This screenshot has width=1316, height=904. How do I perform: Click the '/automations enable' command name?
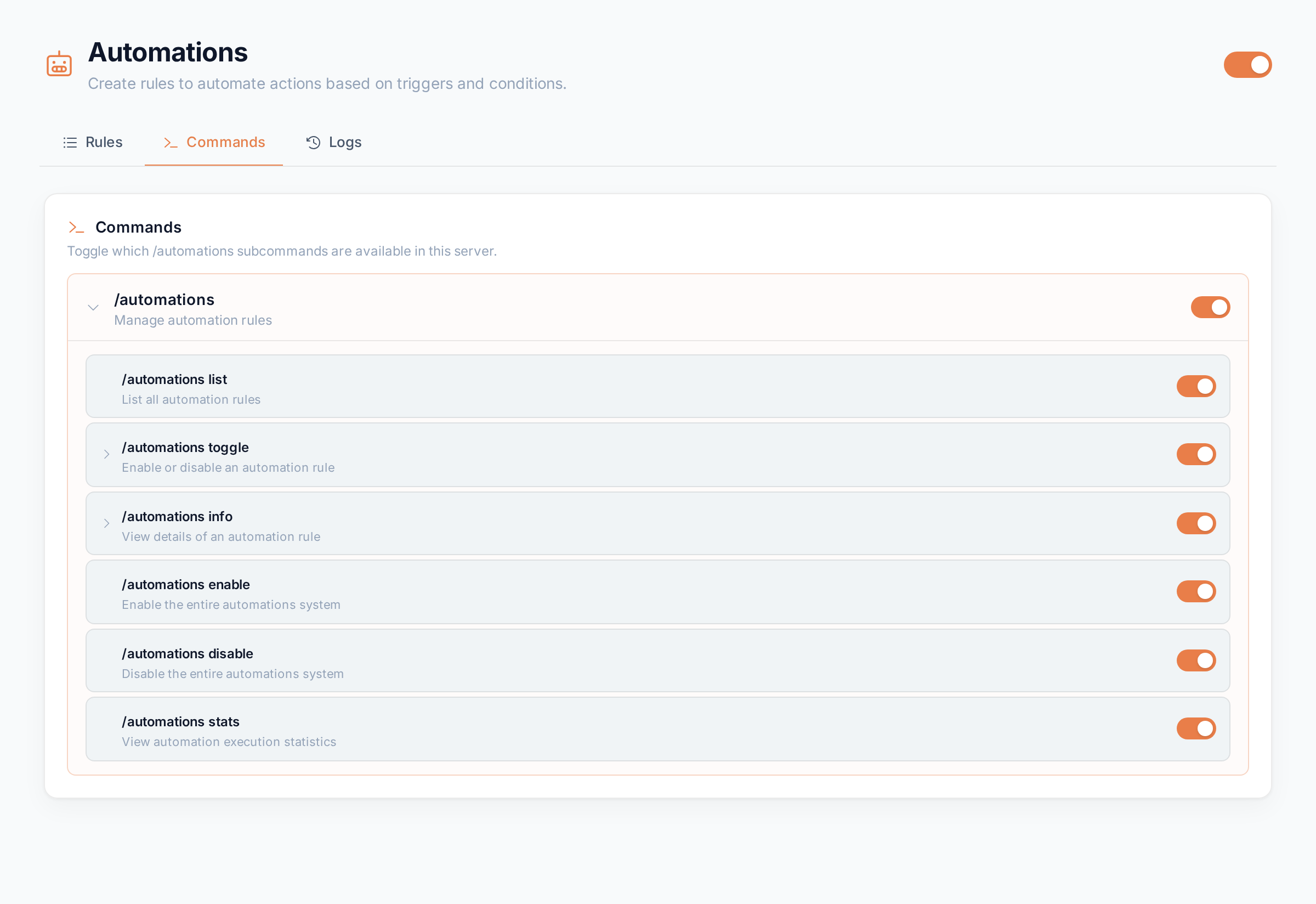[x=186, y=585]
